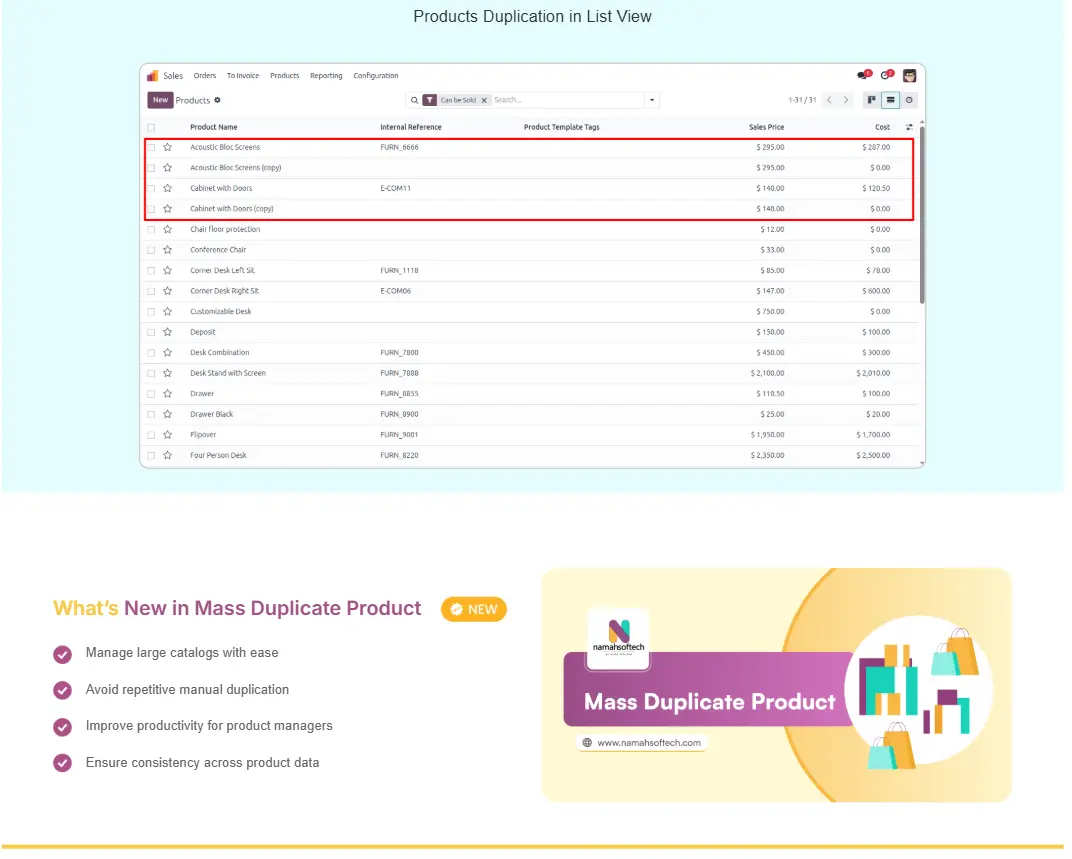Screen dimensions: 1072x859
Task: Favorite the Acoustic Bloc Screens star
Action: [168, 147]
